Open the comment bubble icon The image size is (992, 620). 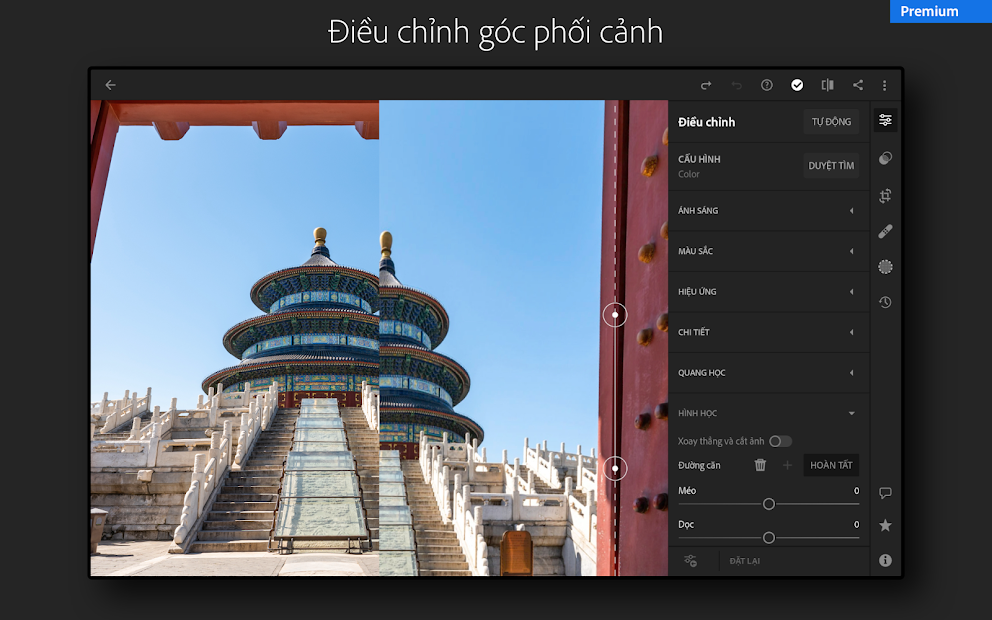tap(885, 492)
